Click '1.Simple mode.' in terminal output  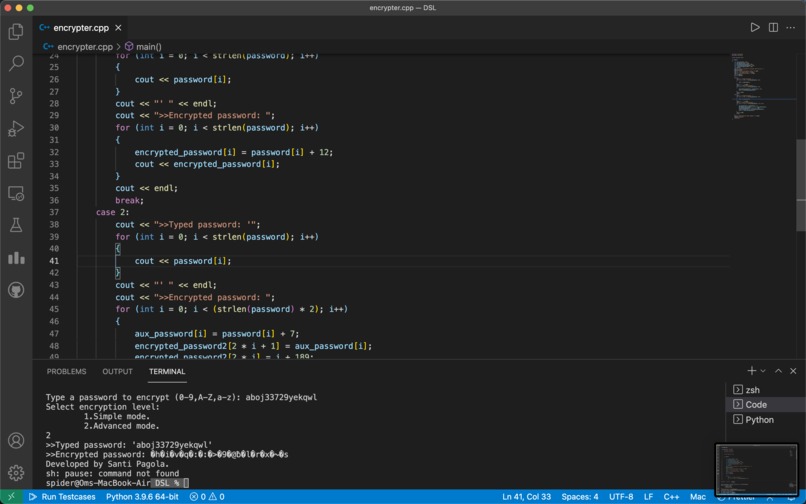117,416
